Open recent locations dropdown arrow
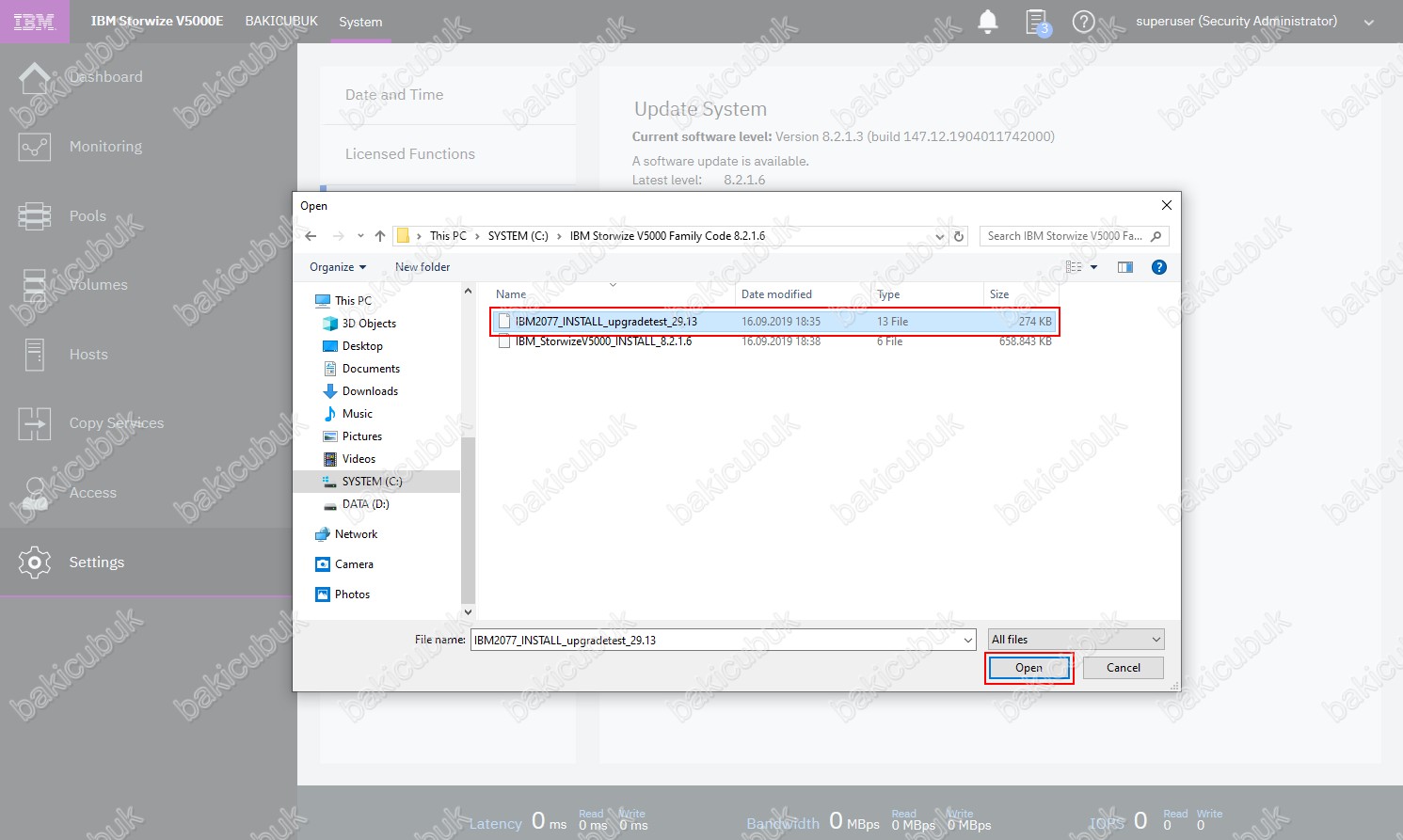The height and width of the screenshot is (840, 1403). (x=360, y=236)
